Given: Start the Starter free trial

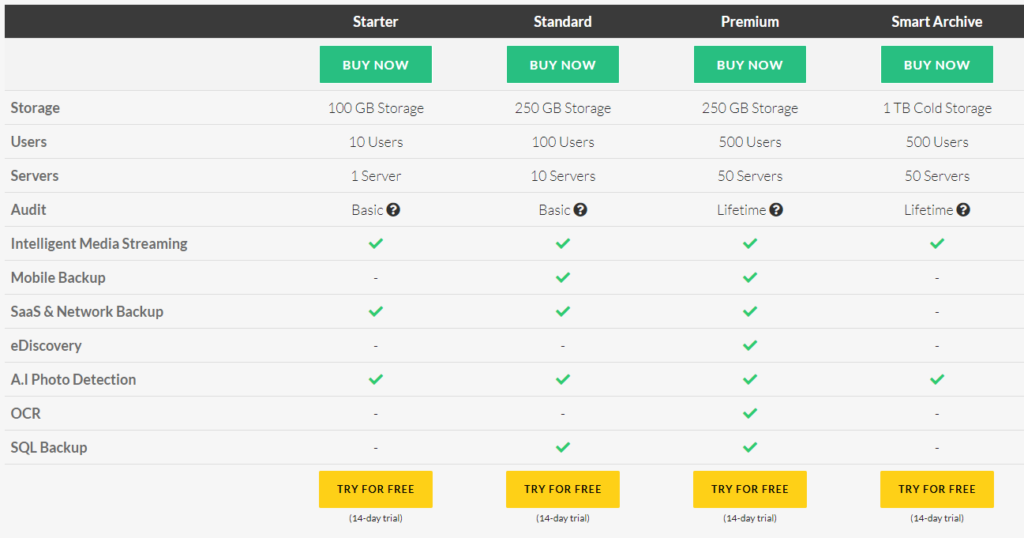Looking at the screenshot, I should coord(376,489).
